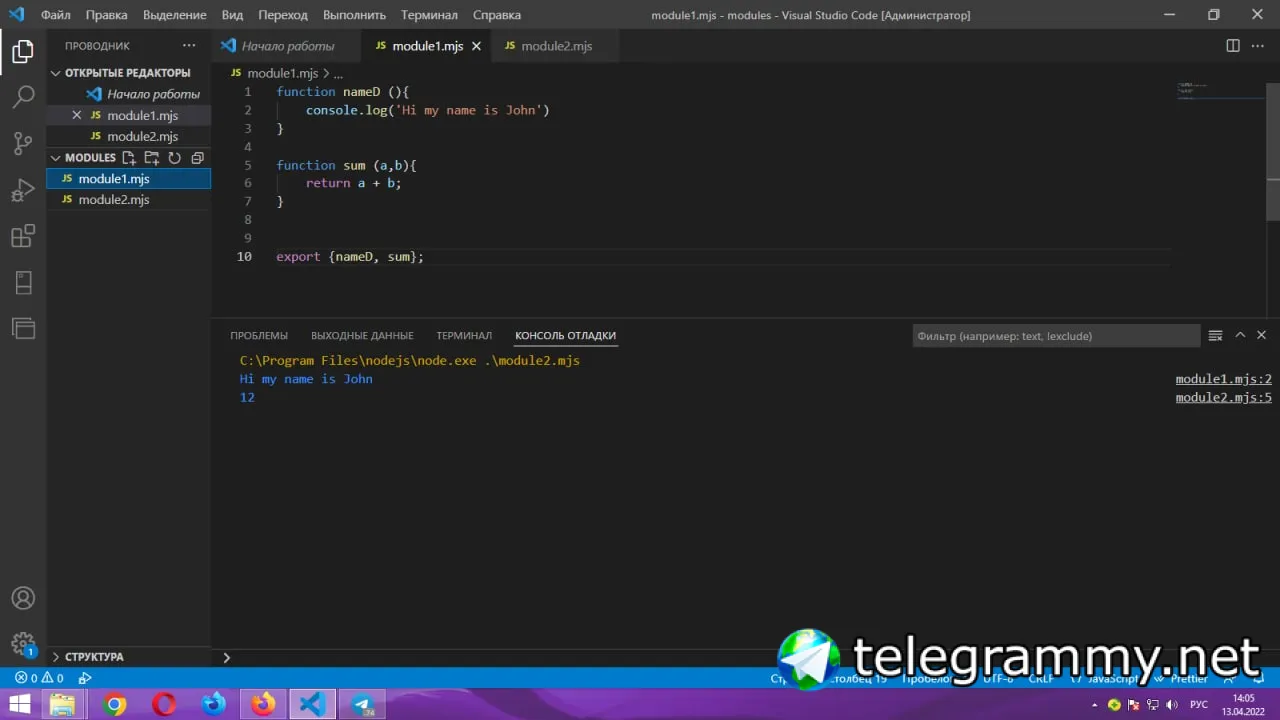Open module2.mjs in the MODULES tree
1280x720 pixels.
(129, 200)
